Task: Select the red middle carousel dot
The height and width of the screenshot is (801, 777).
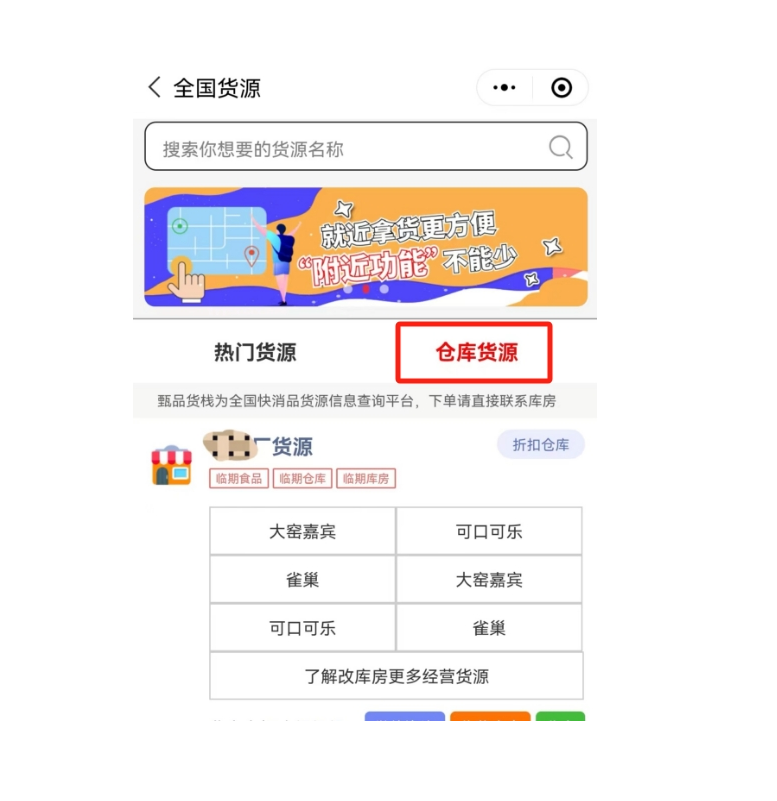Action: pyautogui.click(x=366, y=289)
